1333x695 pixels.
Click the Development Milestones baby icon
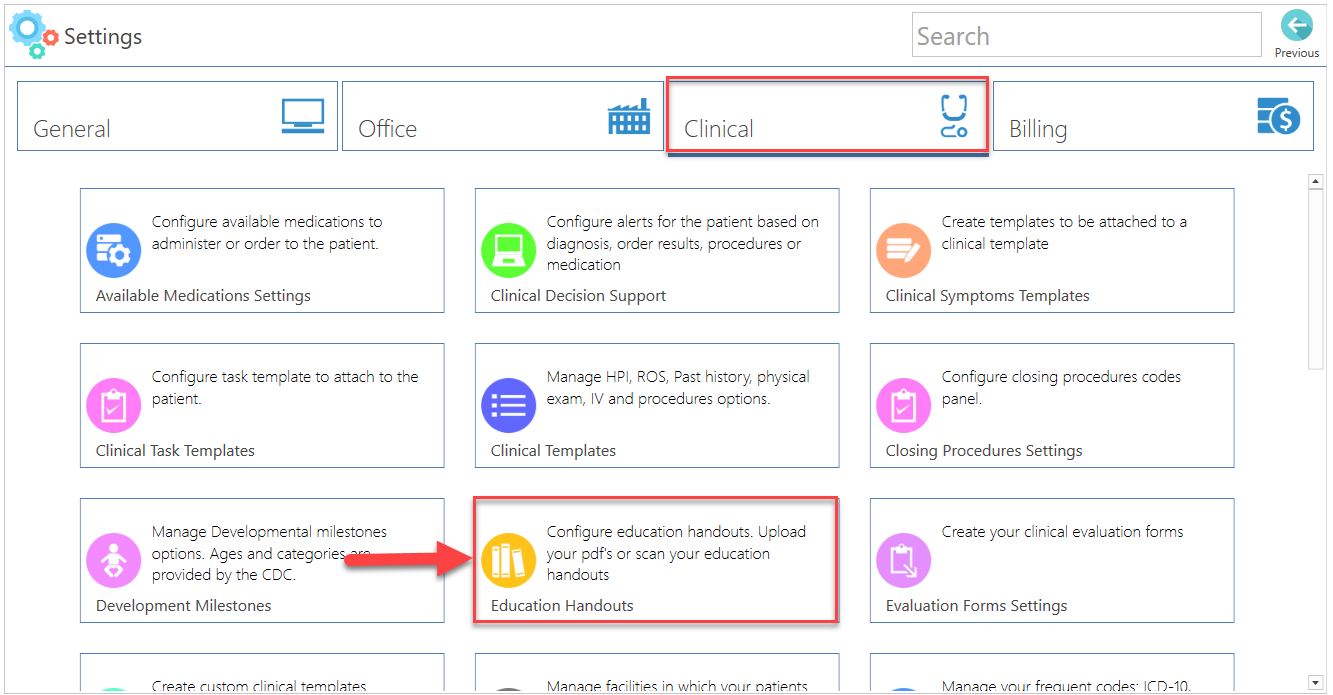pyautogui.click(x=113, y=560)
